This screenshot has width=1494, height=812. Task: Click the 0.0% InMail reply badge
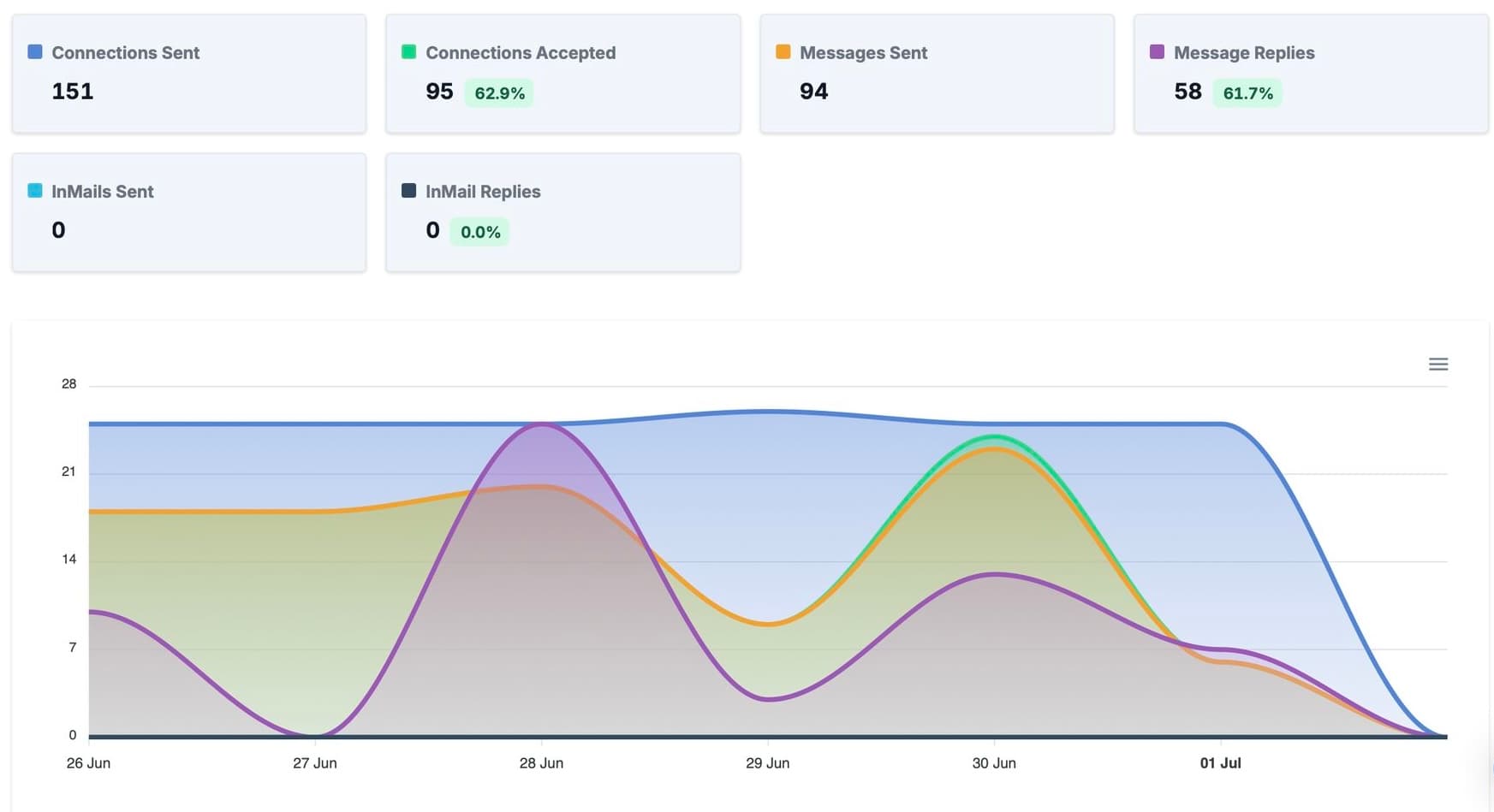[x=479, y=231]
